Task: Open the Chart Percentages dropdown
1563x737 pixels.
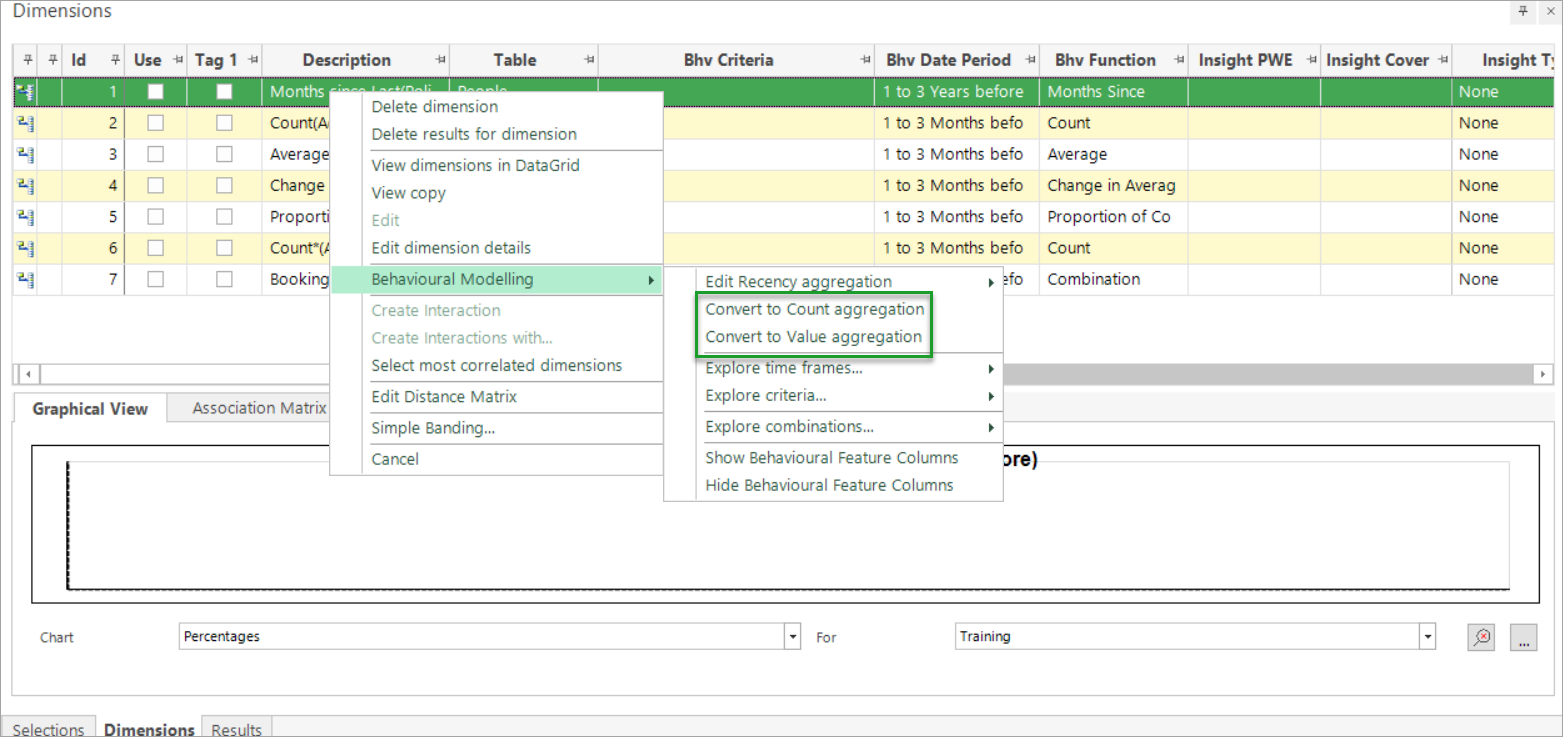Action: (x=793, y=636)
